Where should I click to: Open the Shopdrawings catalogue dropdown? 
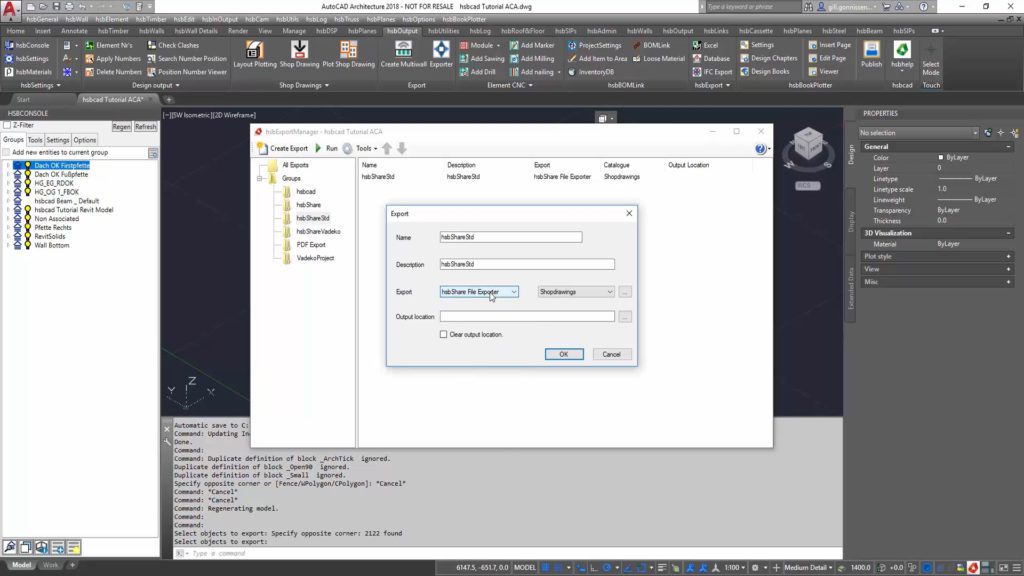point(575,292)
